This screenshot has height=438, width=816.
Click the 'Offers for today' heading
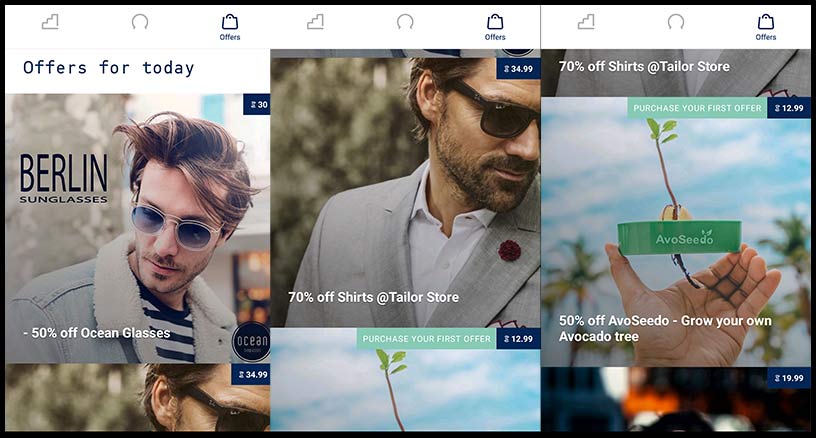pyautogui.click(x=108, y=68)
